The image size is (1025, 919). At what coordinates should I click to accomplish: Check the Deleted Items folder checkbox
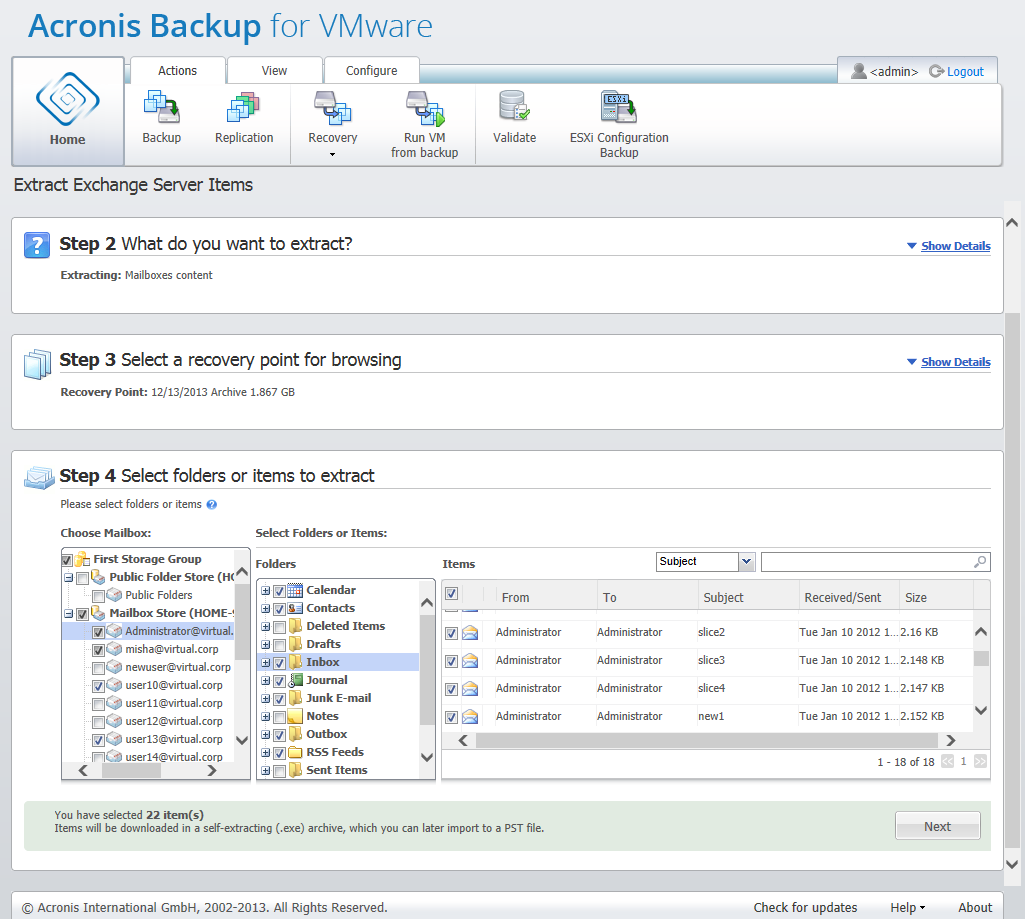tap(279, 627)
